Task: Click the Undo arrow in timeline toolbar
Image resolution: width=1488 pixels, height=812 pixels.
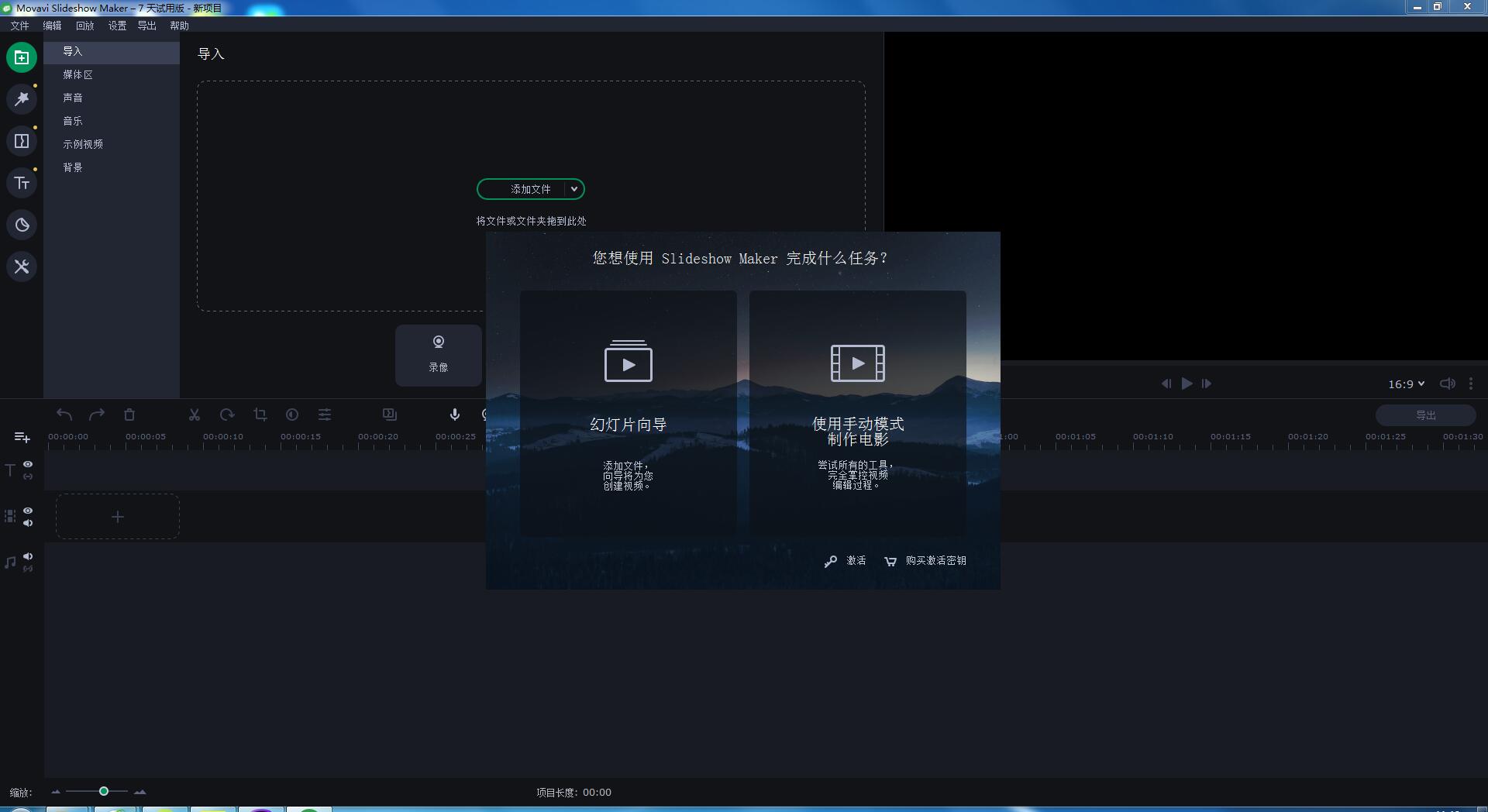Action: point(64,415)
